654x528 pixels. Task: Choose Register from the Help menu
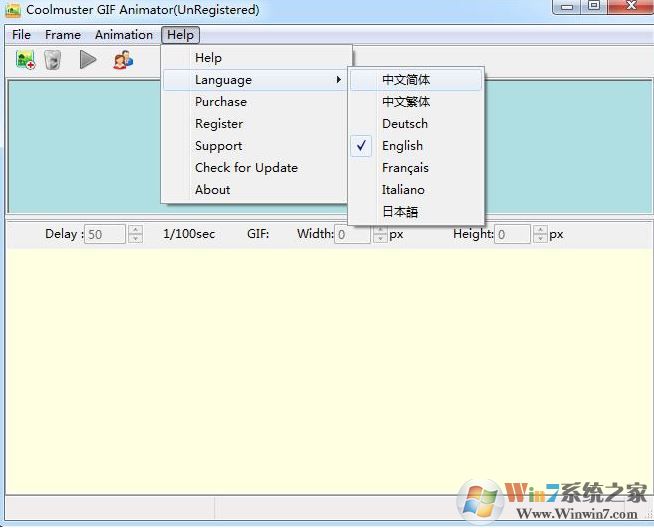(x=255, y=124)
